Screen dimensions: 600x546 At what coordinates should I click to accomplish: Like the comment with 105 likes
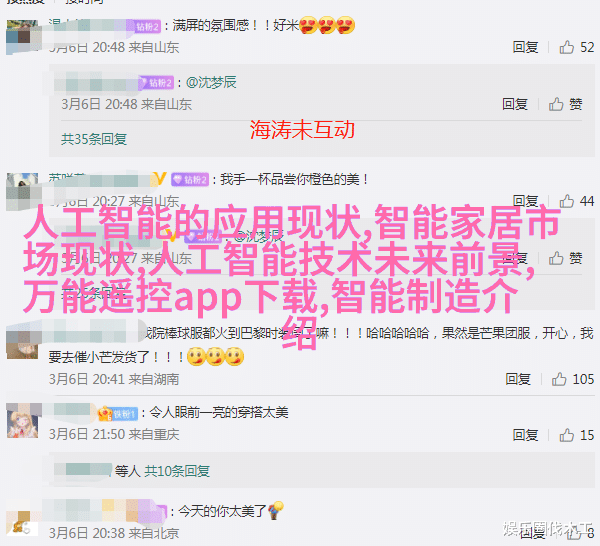572,379
